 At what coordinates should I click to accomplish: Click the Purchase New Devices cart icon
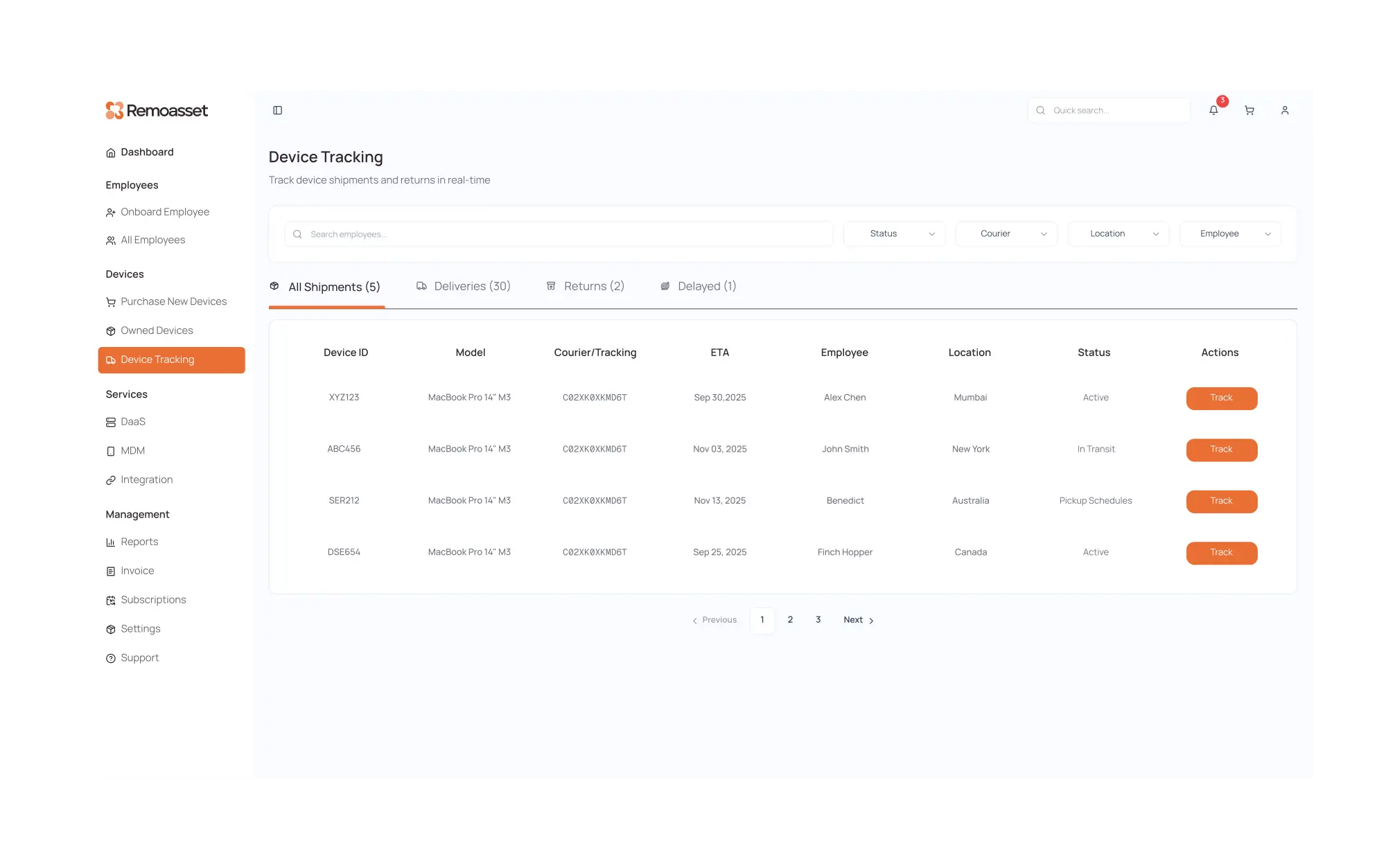pos(111,302)
